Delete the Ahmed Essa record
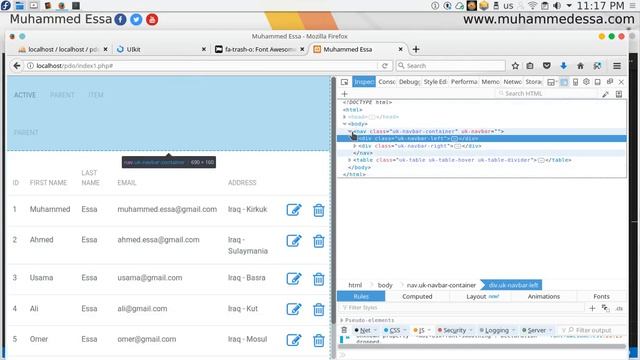 click(319, 241)
